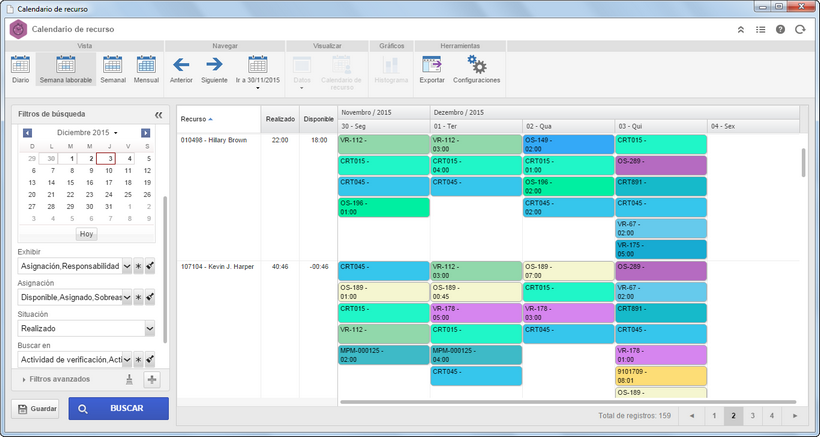Switch to Mensual monthly view
The height and width of the screenshot is (437, 820).
tap(146, 70)
